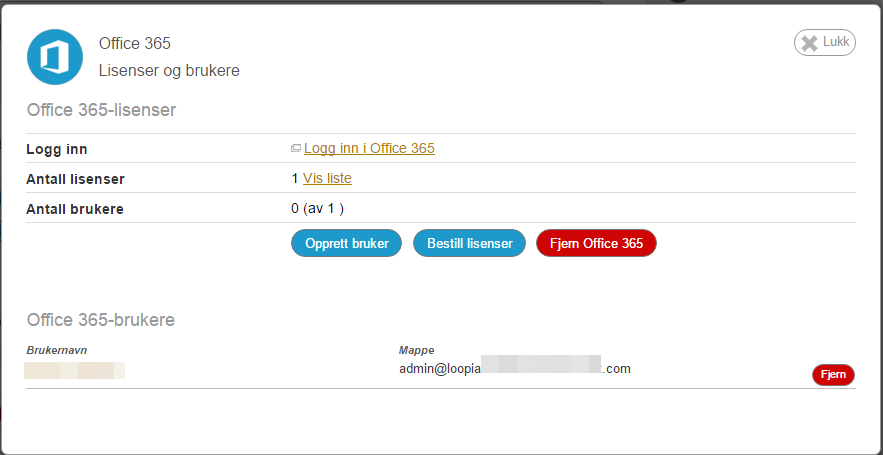Image resolution: width=883 pixels, height=455 pixels.
Task: Close the dialog with Lukk button
Action: click(824, 43)
